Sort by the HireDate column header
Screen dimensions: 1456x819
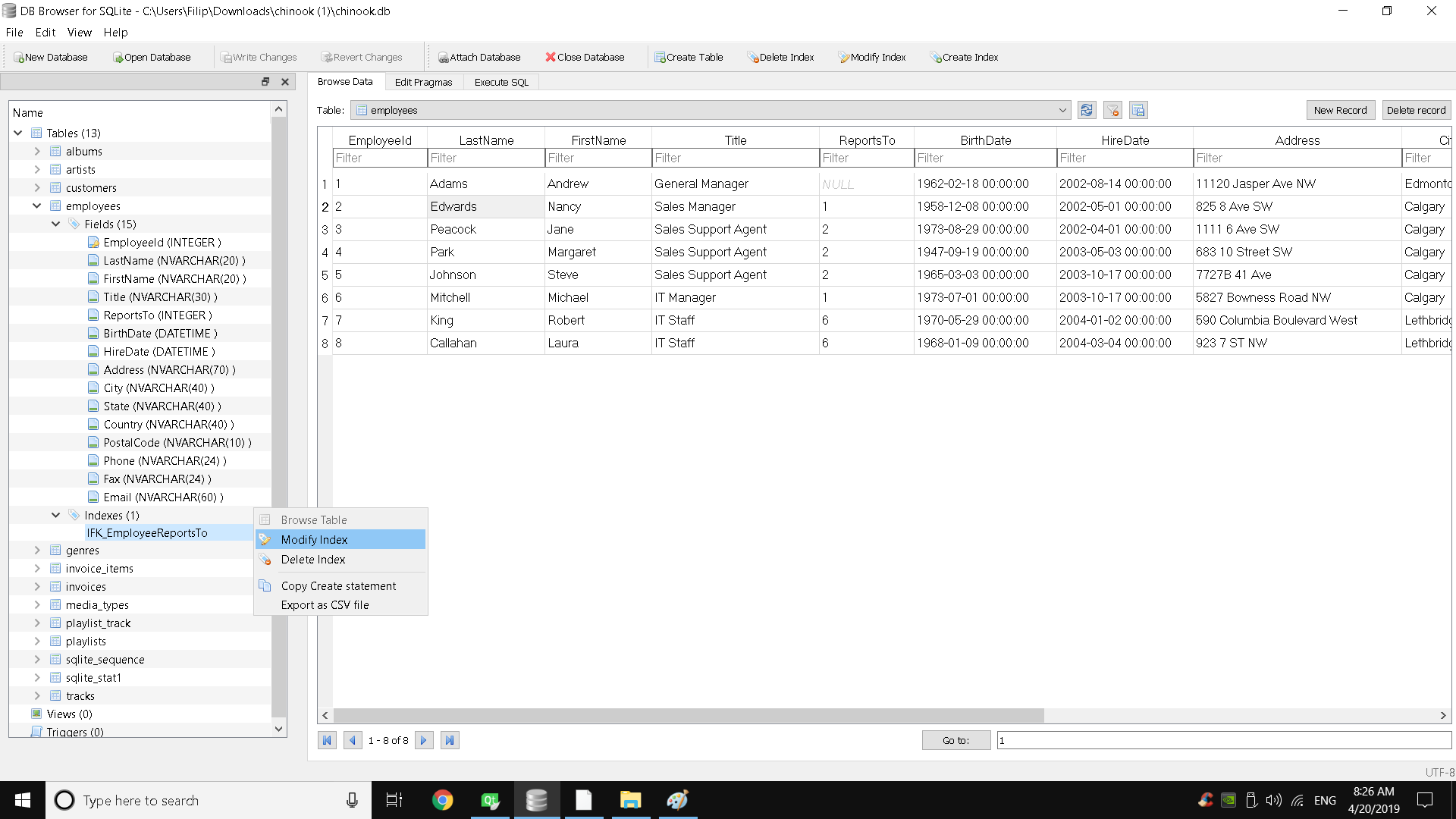(1125, 140)
